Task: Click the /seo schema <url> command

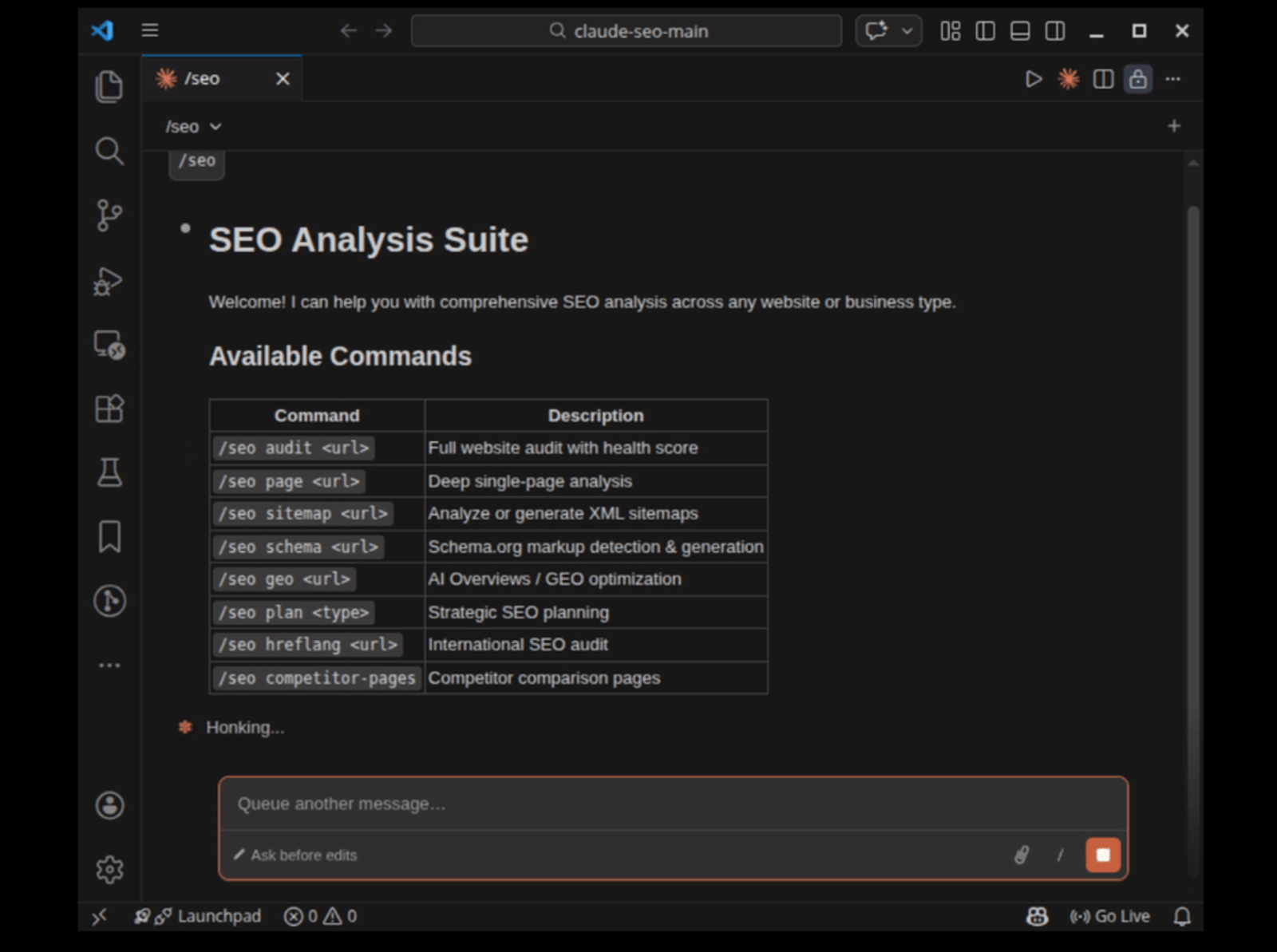Action: pos(298,547)
